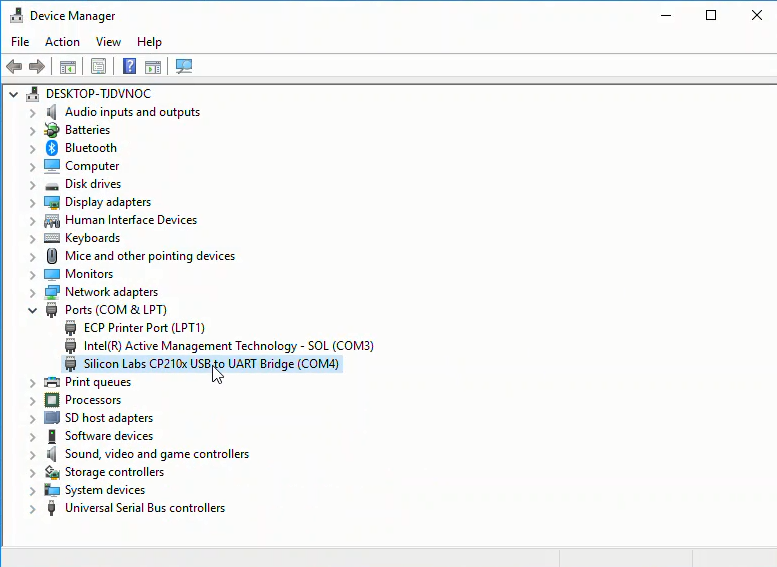Click Scan for hardware changes icon
The width and height of the screenshot is (777, 567).
(184, 66)
